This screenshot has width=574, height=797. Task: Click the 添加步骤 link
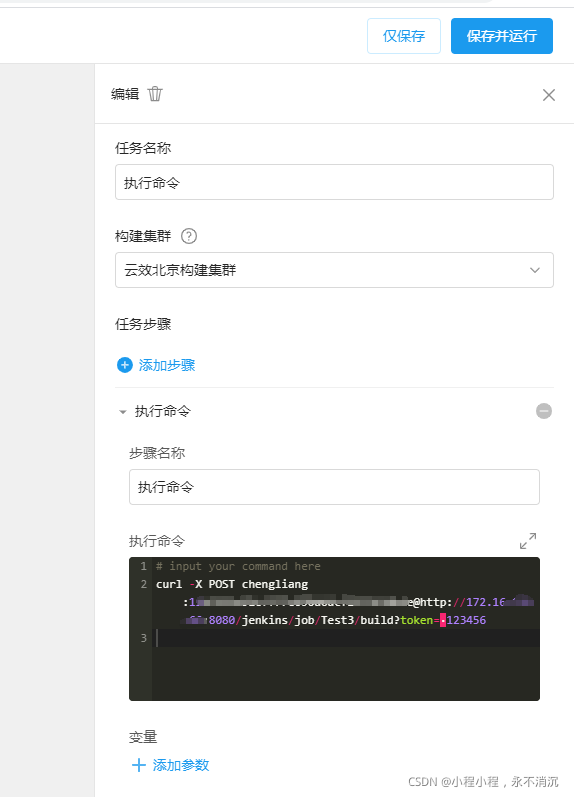tap(167, 365)
